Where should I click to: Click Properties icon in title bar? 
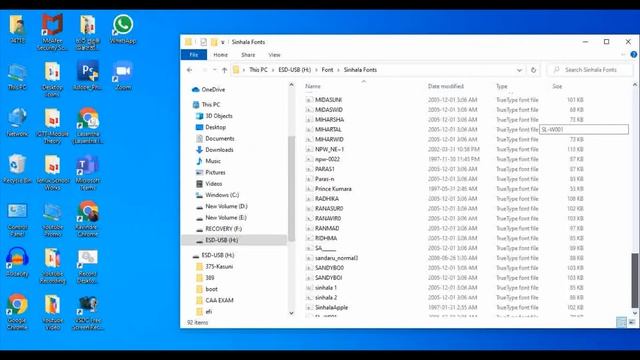coord(203,42)
